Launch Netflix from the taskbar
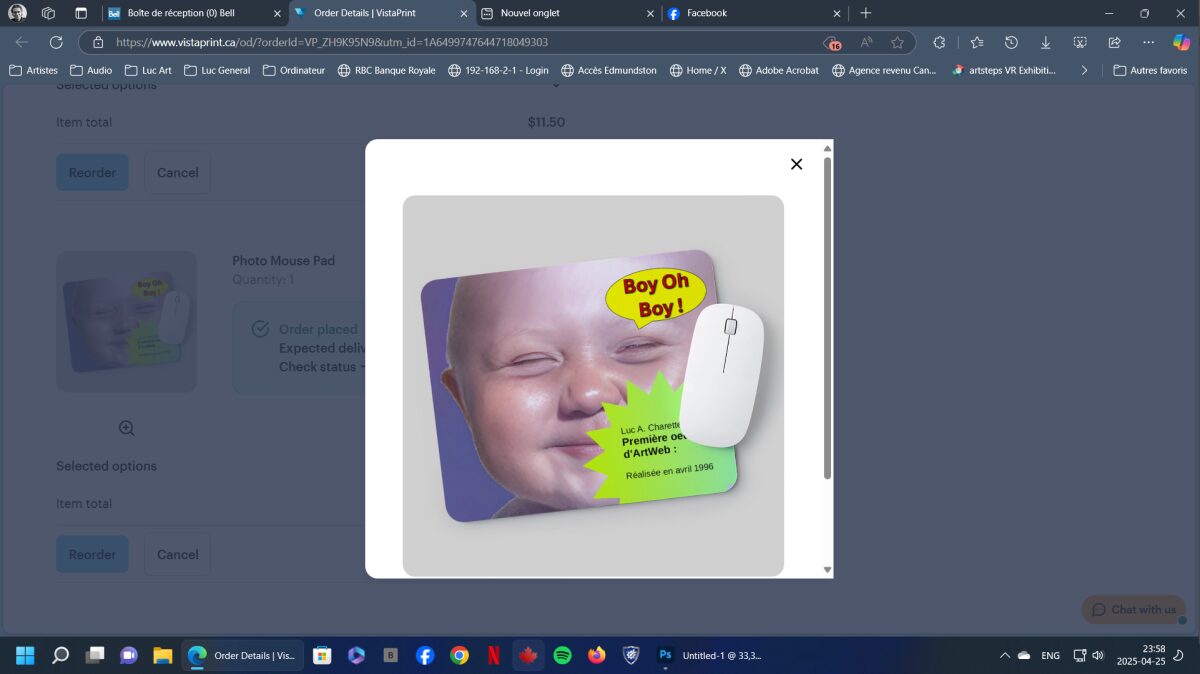 point(494,655)
